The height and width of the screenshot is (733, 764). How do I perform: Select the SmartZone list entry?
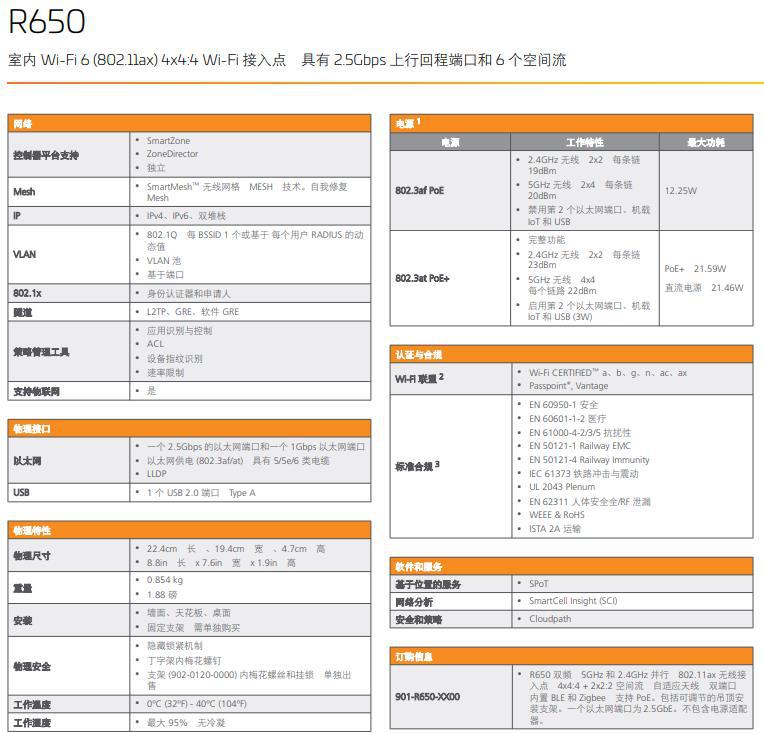pos(168,140)
